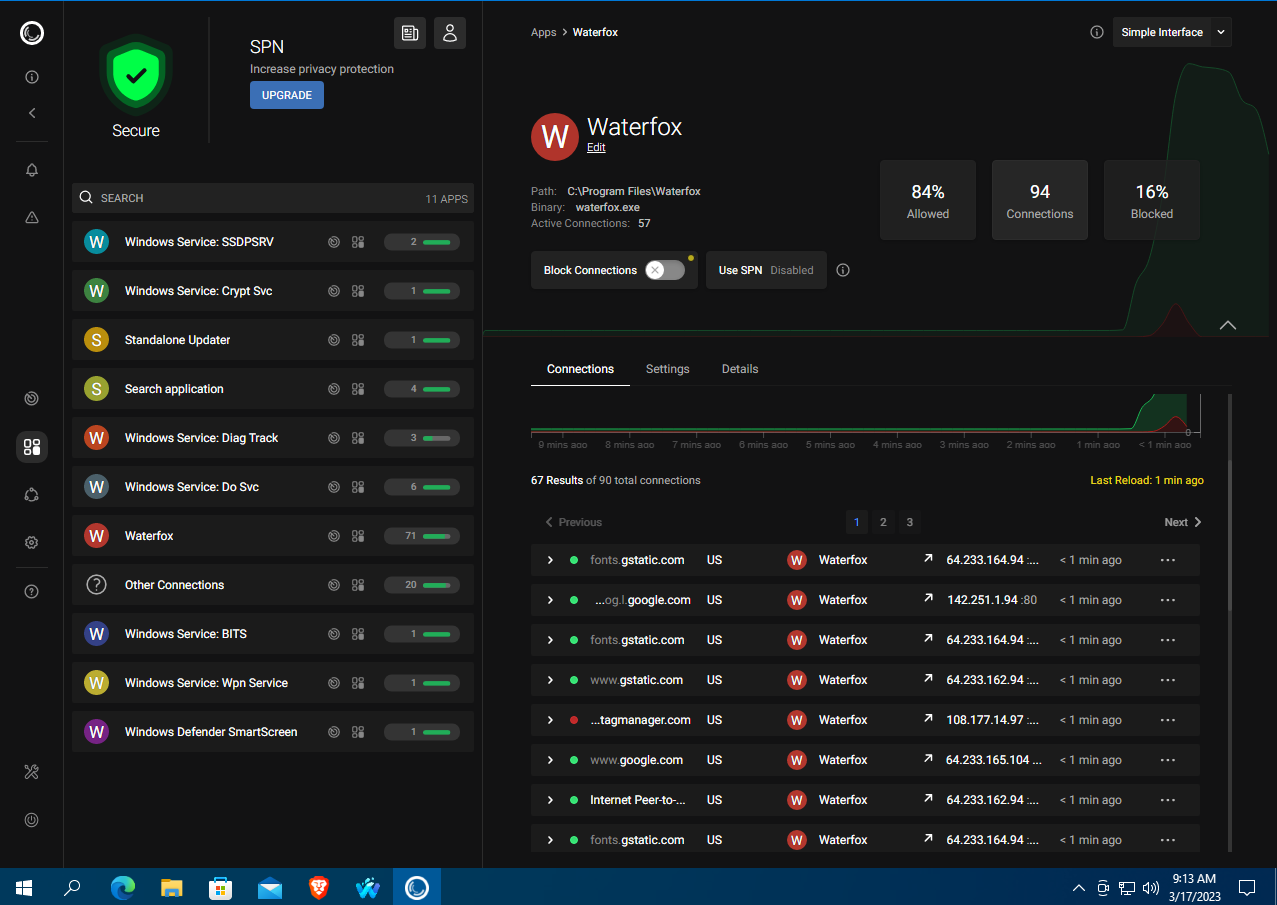1277x905 pixels.
Task: Click the Windows Start button
Action: 24,887
